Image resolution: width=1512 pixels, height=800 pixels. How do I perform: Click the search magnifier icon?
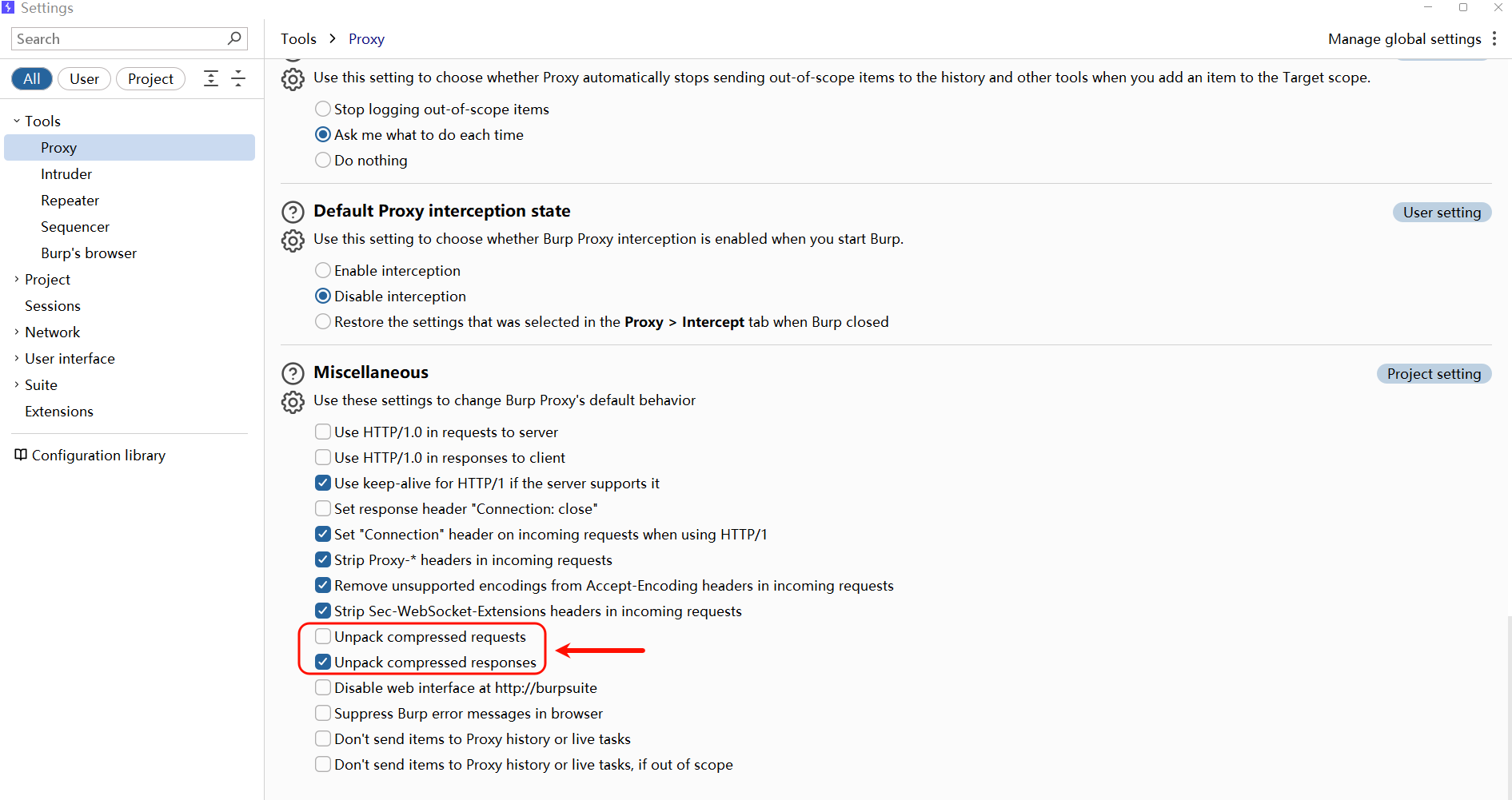pyautogui.click(x=234, y=38)
